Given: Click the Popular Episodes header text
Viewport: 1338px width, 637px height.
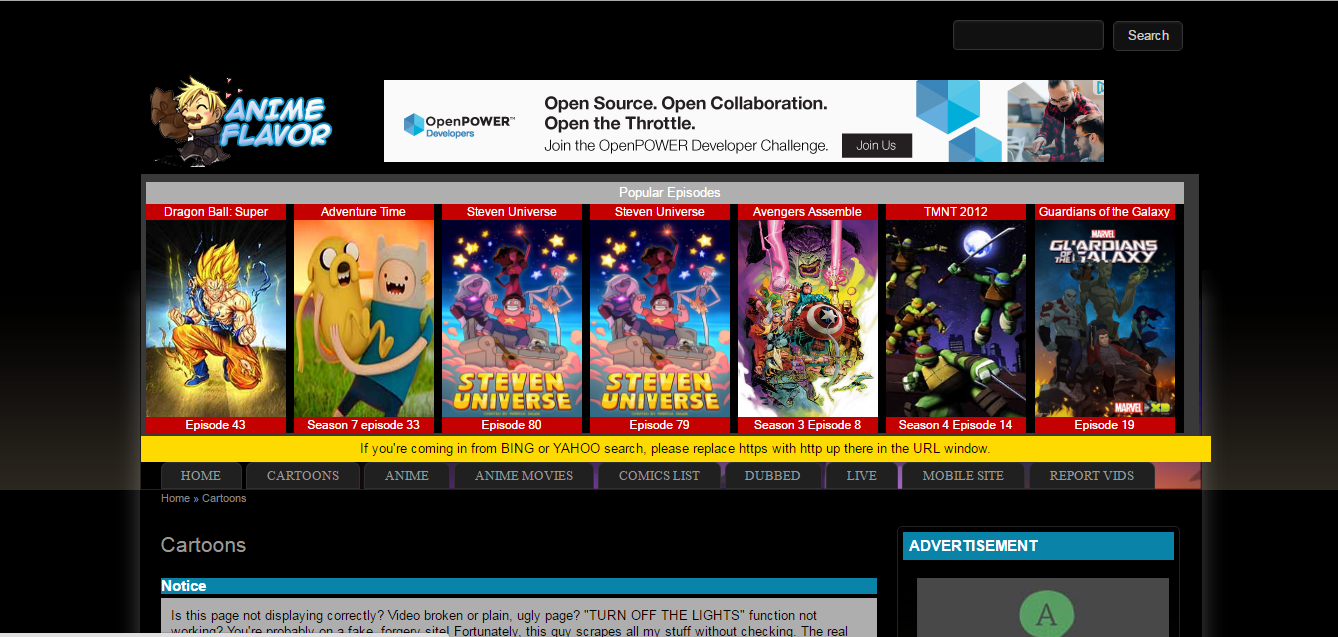Looking at the screenshot, I should point(670,193).
